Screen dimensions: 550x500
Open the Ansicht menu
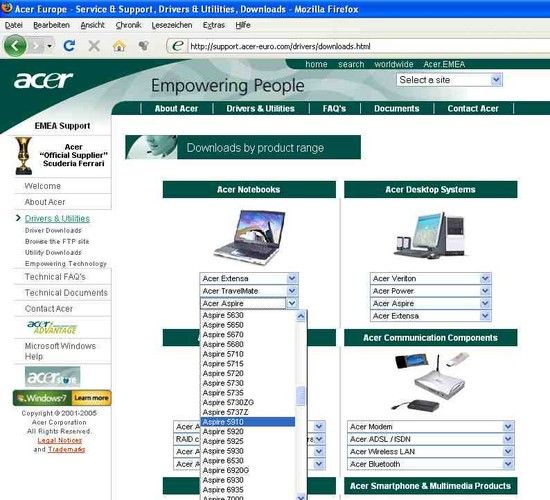pyautogui.click(x=93, y=25)
